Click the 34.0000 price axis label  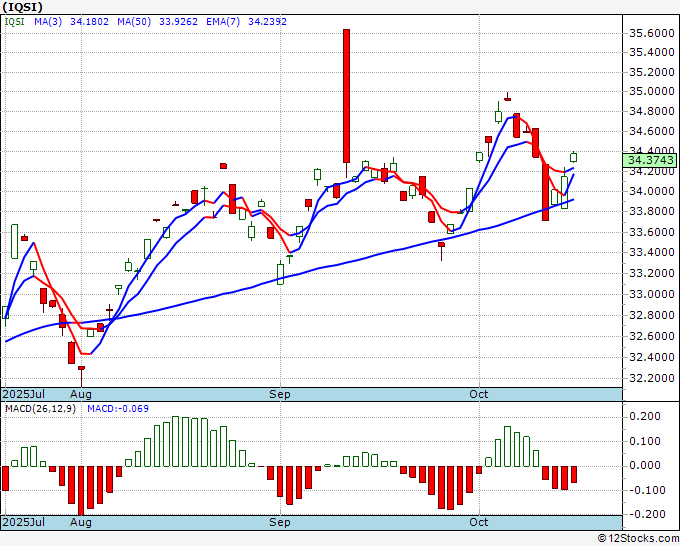652,191
